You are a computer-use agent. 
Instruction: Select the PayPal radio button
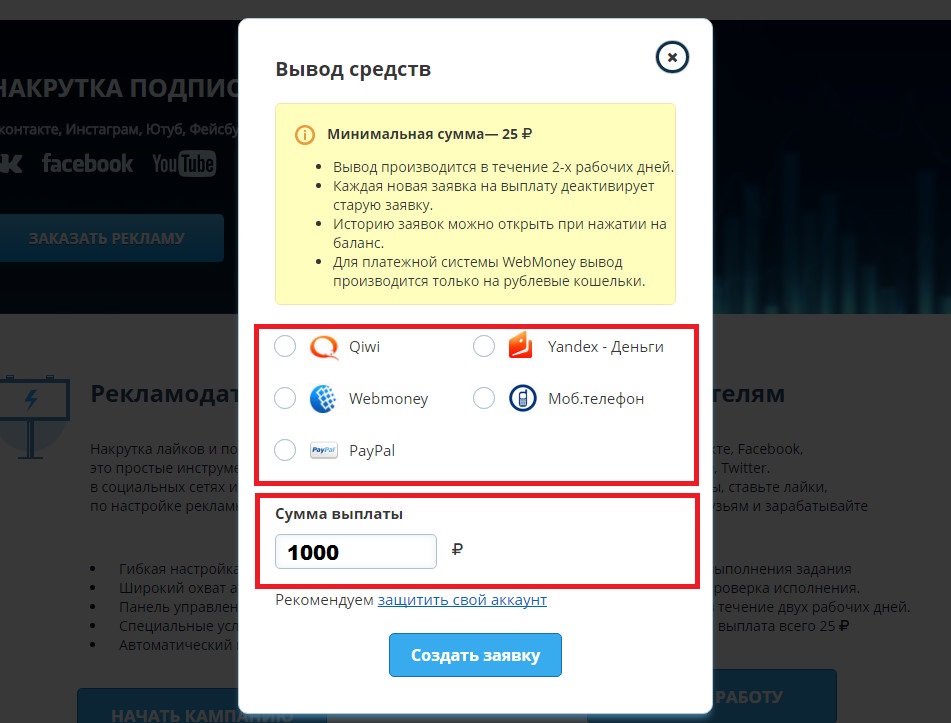[285, 450]
